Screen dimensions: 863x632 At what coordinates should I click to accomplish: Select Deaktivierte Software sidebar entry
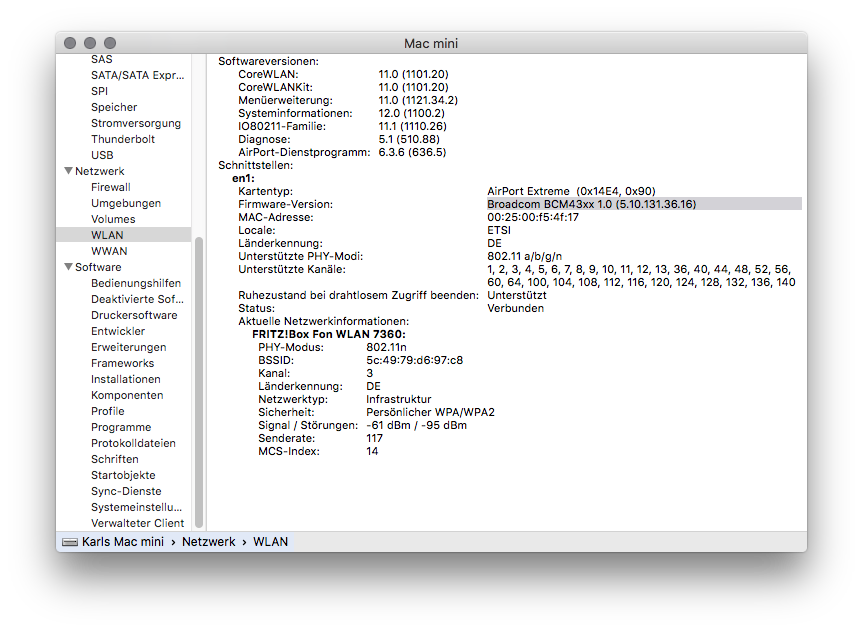pos(138,299)
